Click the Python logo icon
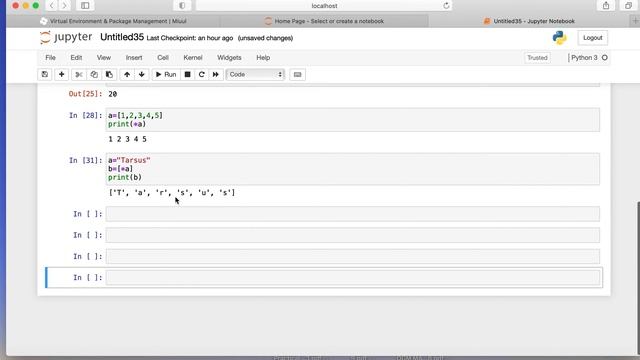Image resolution: width=640 pixels, height=360 pixels. pos(560,38)
